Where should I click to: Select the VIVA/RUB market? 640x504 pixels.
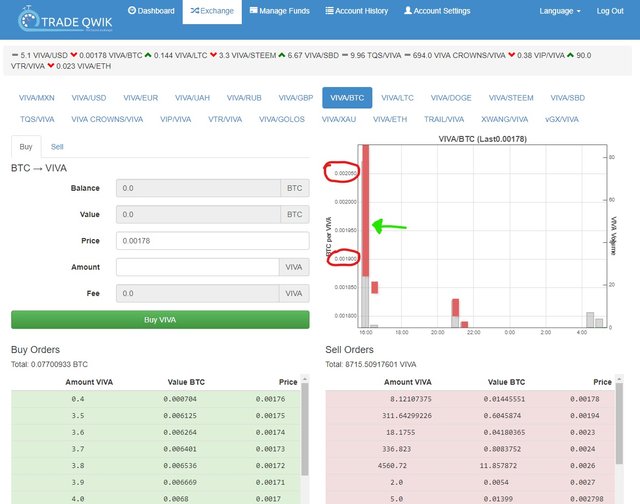coord(244,98)
